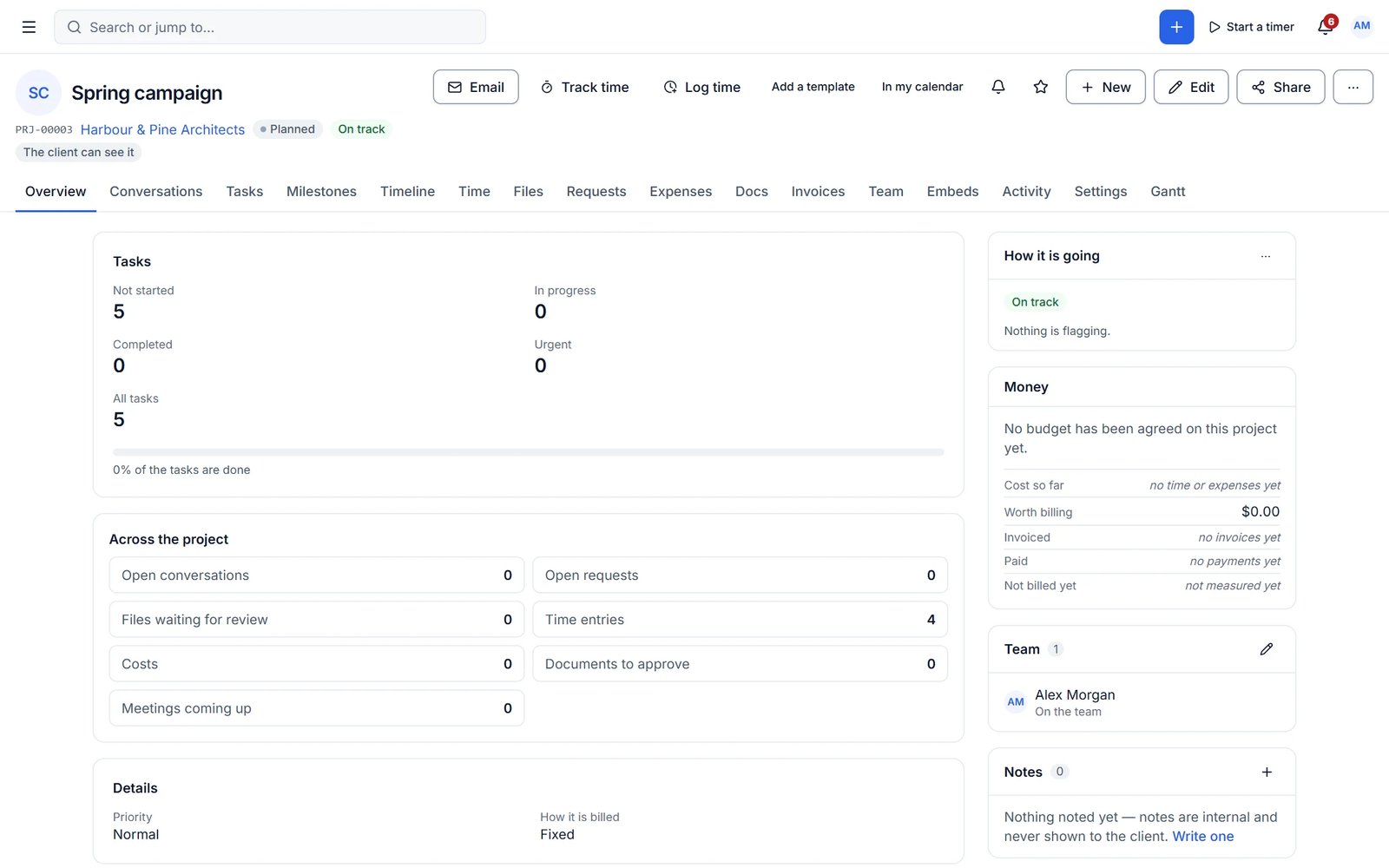
Task: Click The client can see it label
Action: [x=79, y=152]
